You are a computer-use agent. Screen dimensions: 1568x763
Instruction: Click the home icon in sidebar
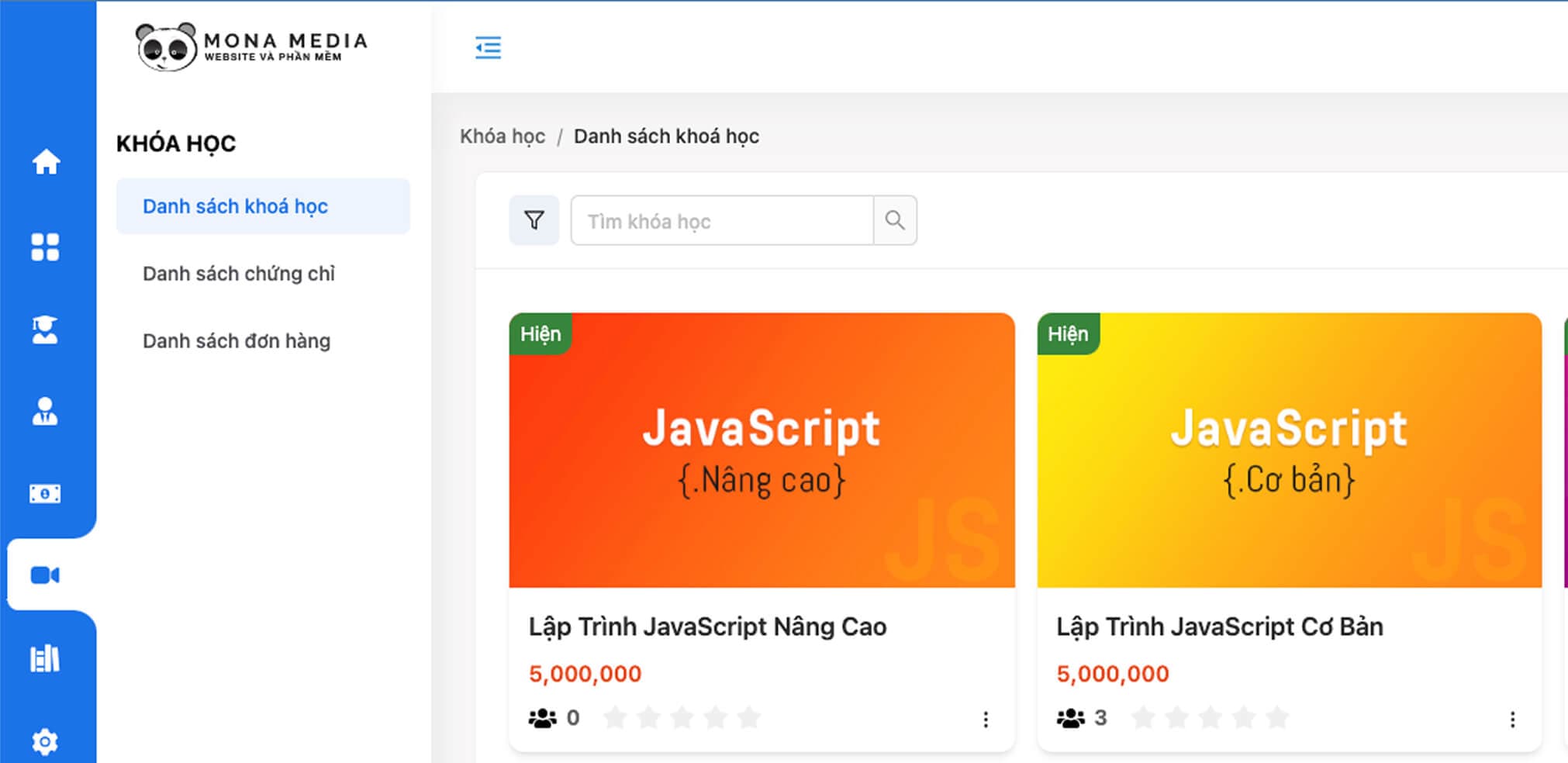[x=46, y=161]
